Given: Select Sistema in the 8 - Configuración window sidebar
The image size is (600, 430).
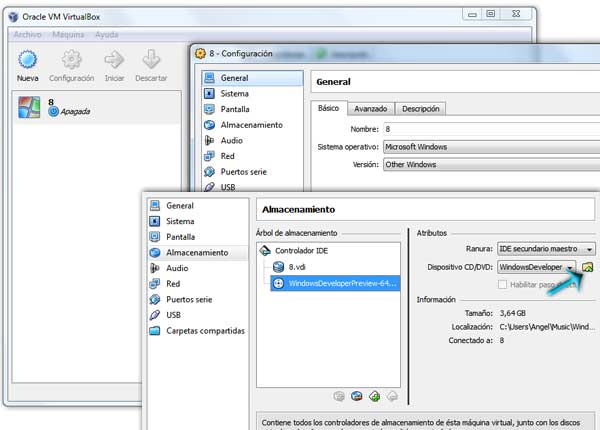Looking at the screenshot, I should [253, 94].
